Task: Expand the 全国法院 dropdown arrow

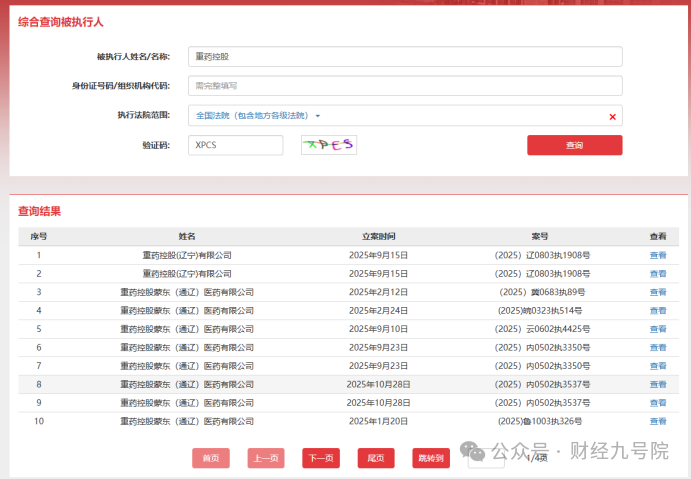Action: pyautogui.click(x=318, y=116)
